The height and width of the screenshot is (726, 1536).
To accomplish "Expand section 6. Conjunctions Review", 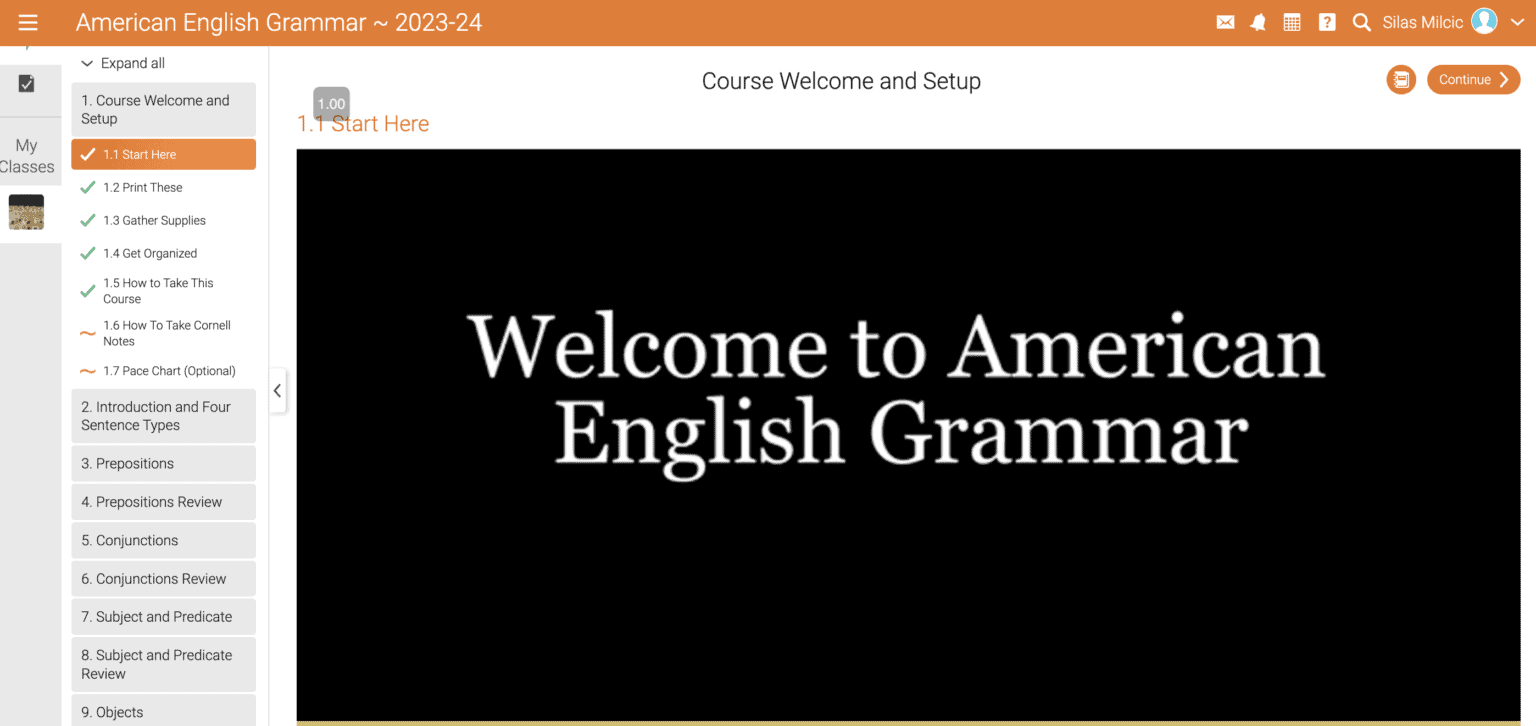I will [x=163, y=579].
